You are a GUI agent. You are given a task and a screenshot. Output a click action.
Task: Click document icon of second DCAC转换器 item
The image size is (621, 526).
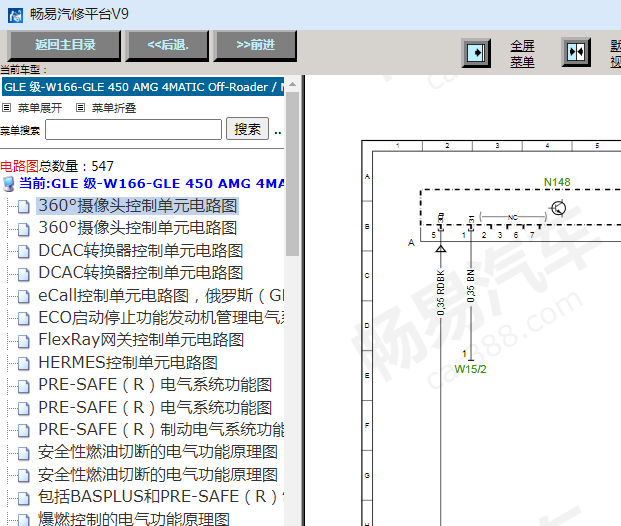[x=23, y=273]
